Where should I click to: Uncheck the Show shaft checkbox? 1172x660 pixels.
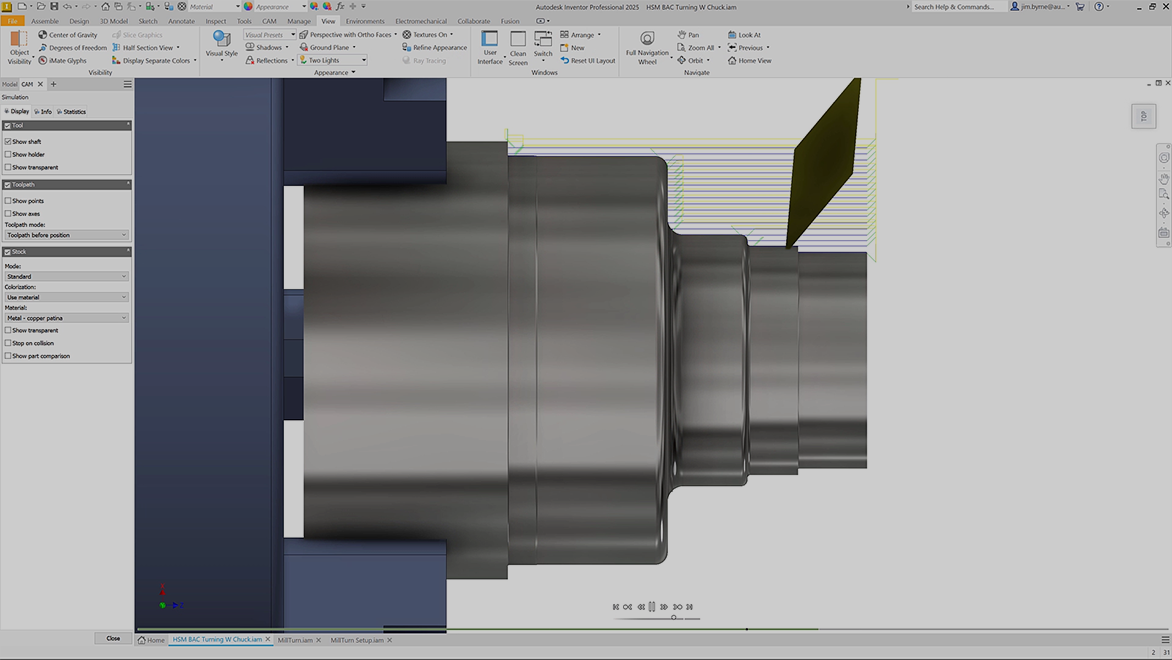pyautogui.click(x=8, y=142)
